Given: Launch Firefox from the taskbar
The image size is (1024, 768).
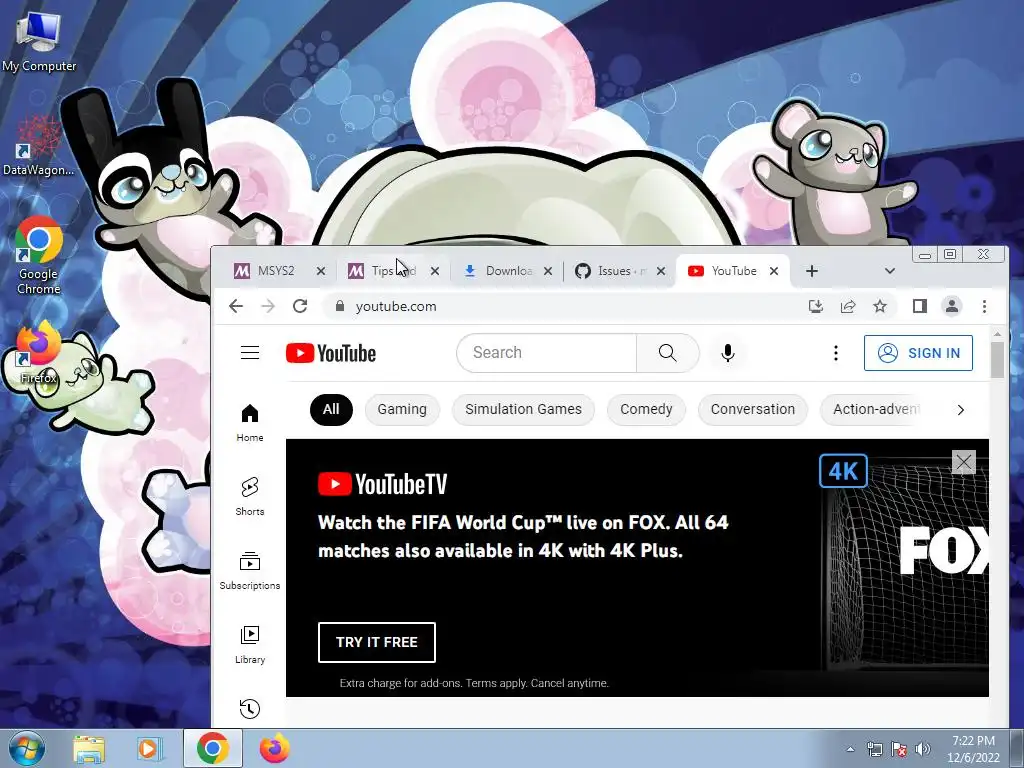Looking at the screenshot, I should click(274, 748).
